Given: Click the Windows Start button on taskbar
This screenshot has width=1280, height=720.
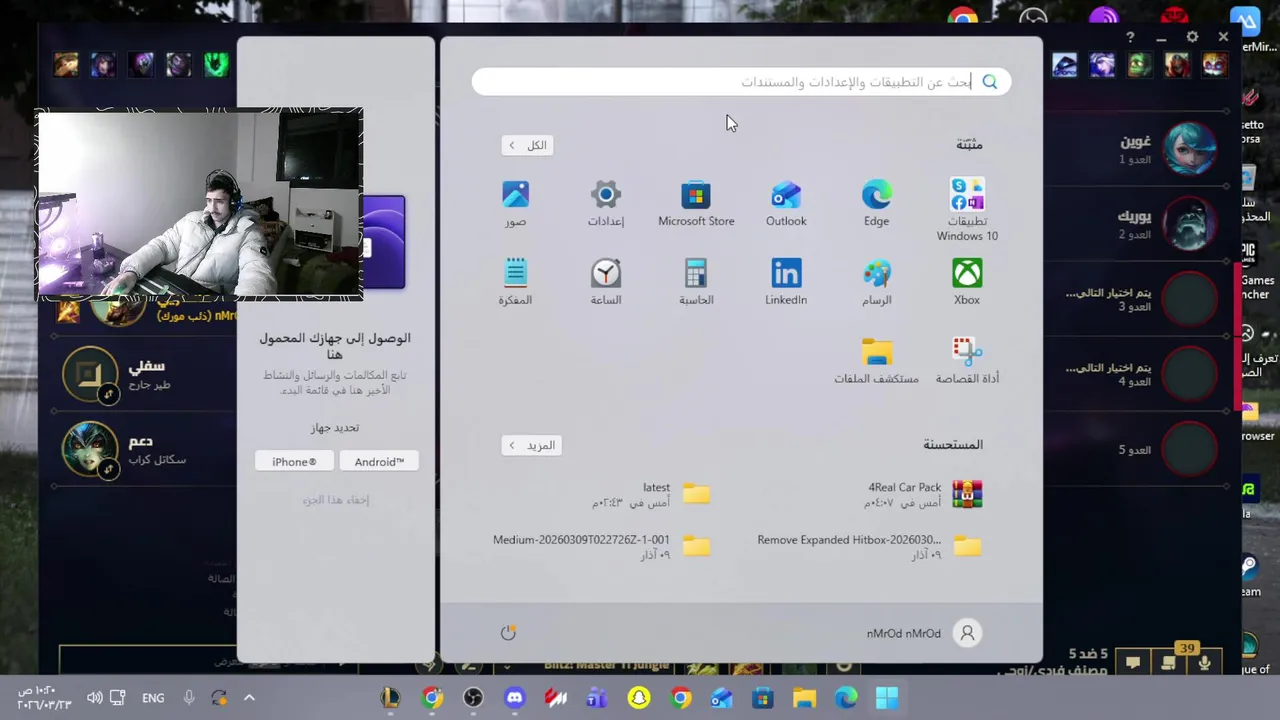Looking at the screenshot, I should click(887, 698).
